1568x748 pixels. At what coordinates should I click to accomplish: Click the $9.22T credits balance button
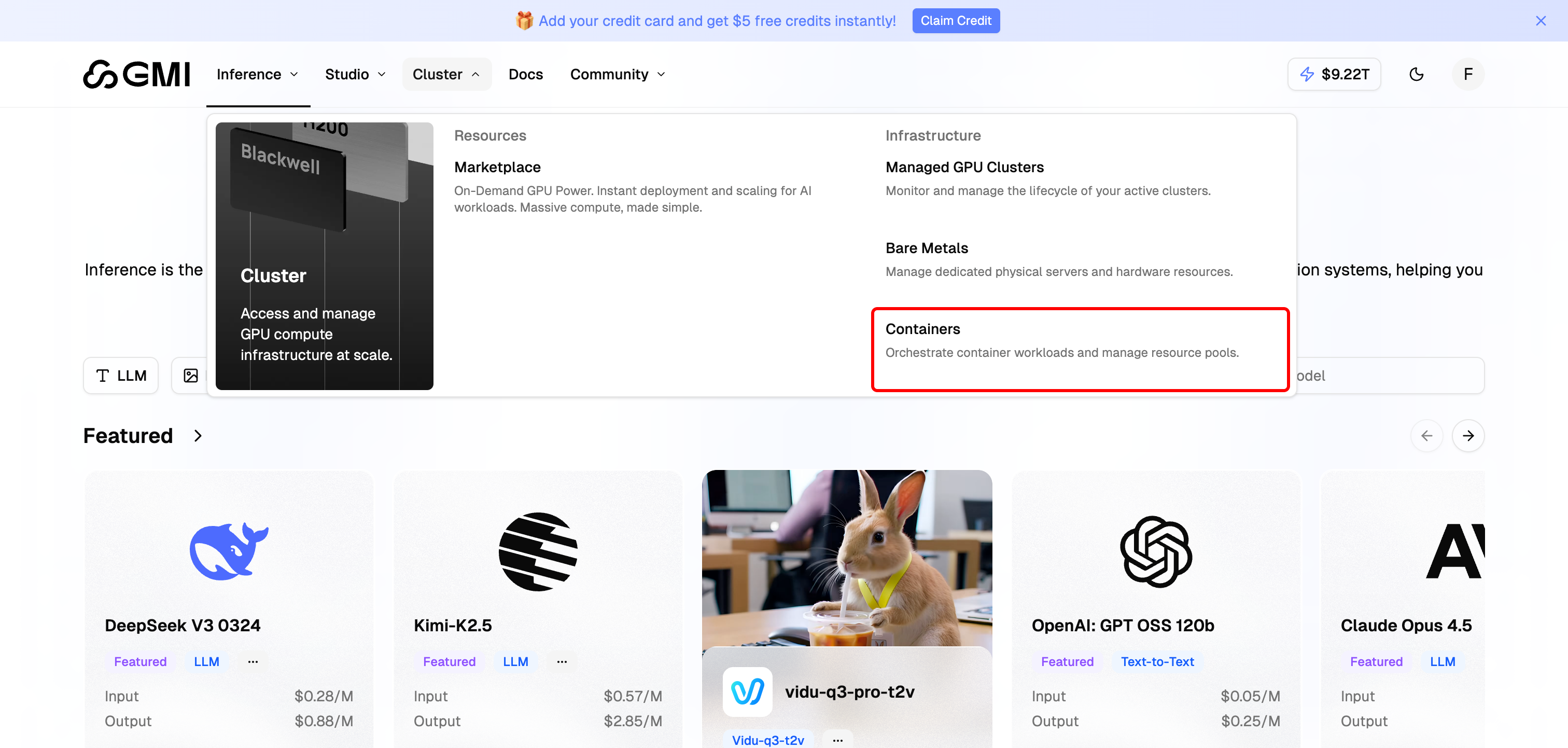point(1334,74)
